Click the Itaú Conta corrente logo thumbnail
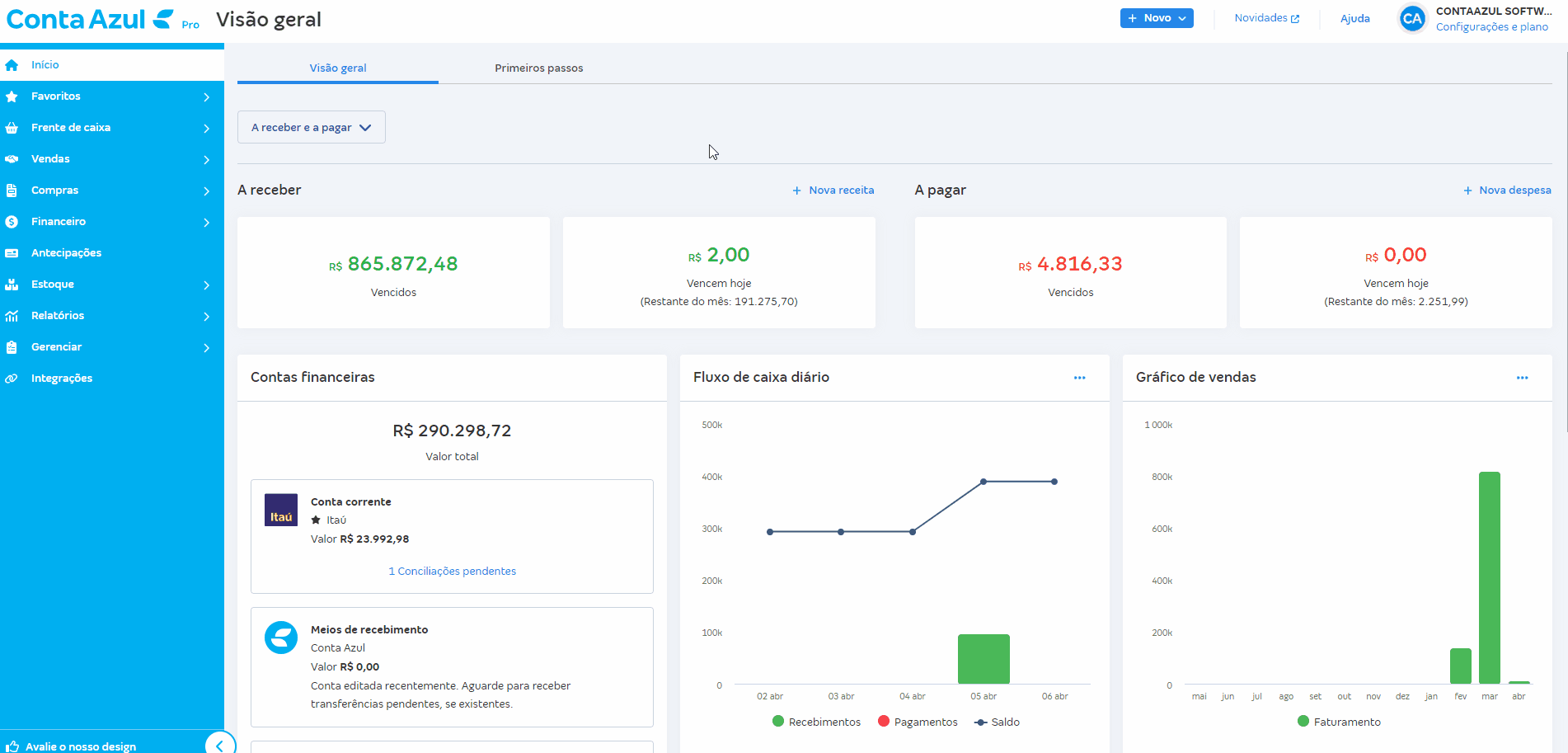 pos(280,510)
